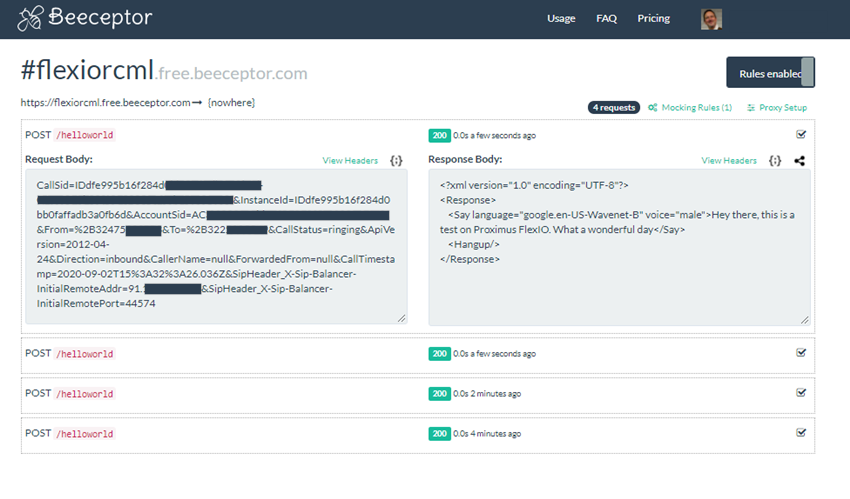Click the Proxy Setup sliders icon
The width and height of the screenshot is (850, 499).
751,107
